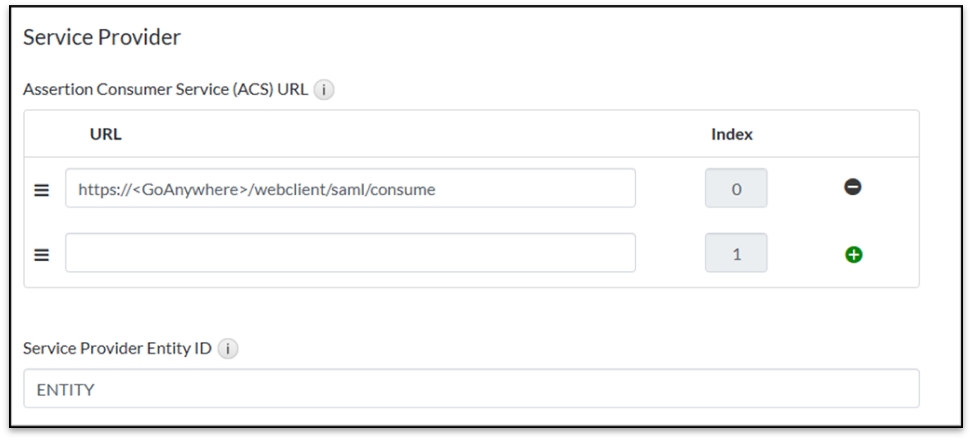The image size is (973, 440).
Task: Click the info icon beside Service Provider Entity ID
Action: click(x=228, y=349)
